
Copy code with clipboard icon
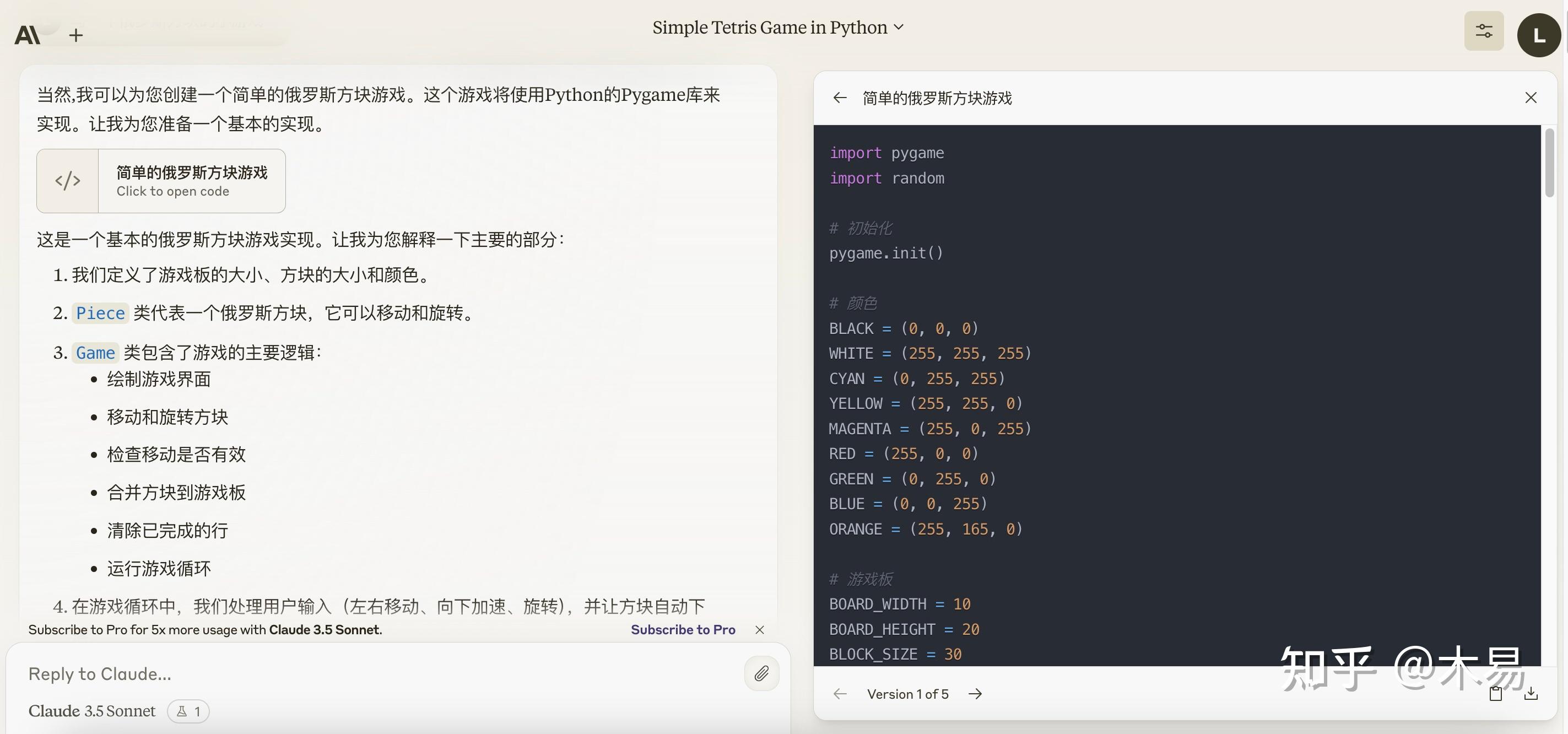1496,694
